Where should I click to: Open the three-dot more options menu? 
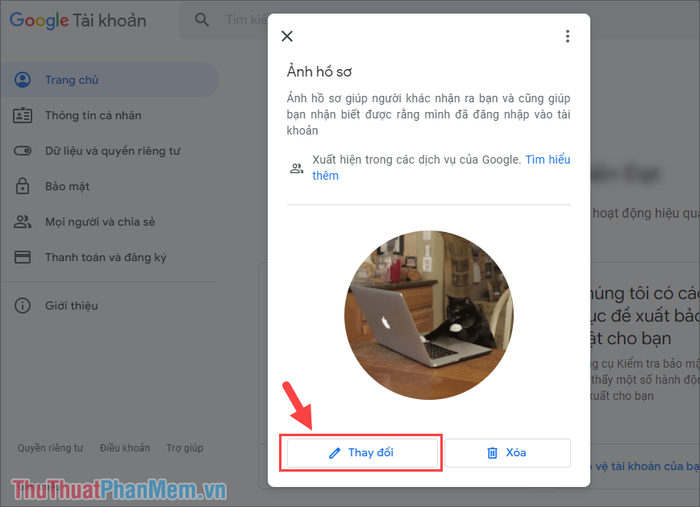click(x=567, y=36)
